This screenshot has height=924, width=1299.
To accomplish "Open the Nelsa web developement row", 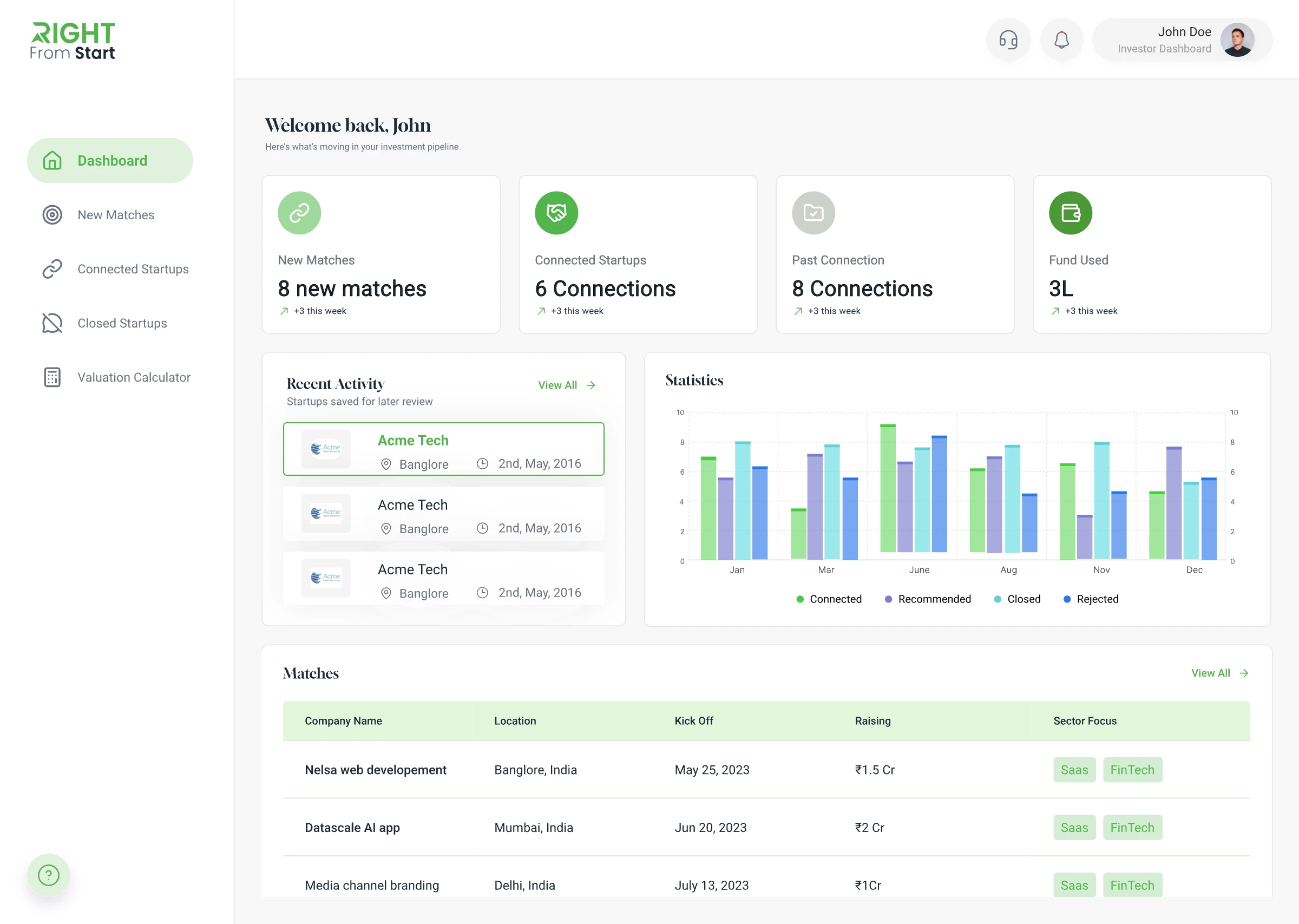I will click(x=766, y=770).
